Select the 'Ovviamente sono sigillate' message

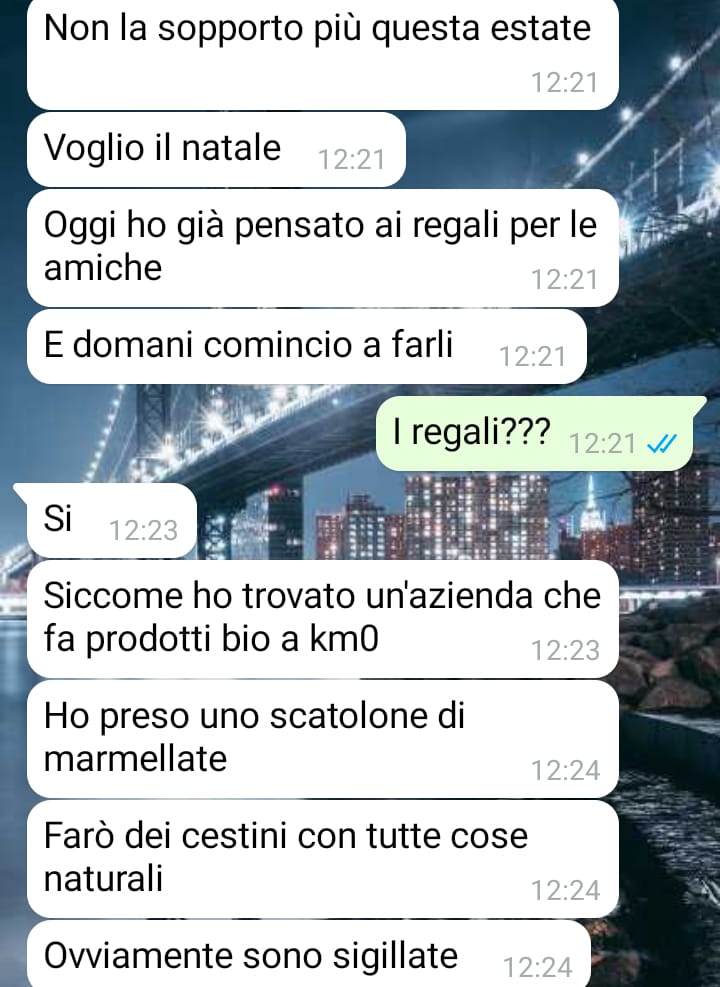click(308, 954)
